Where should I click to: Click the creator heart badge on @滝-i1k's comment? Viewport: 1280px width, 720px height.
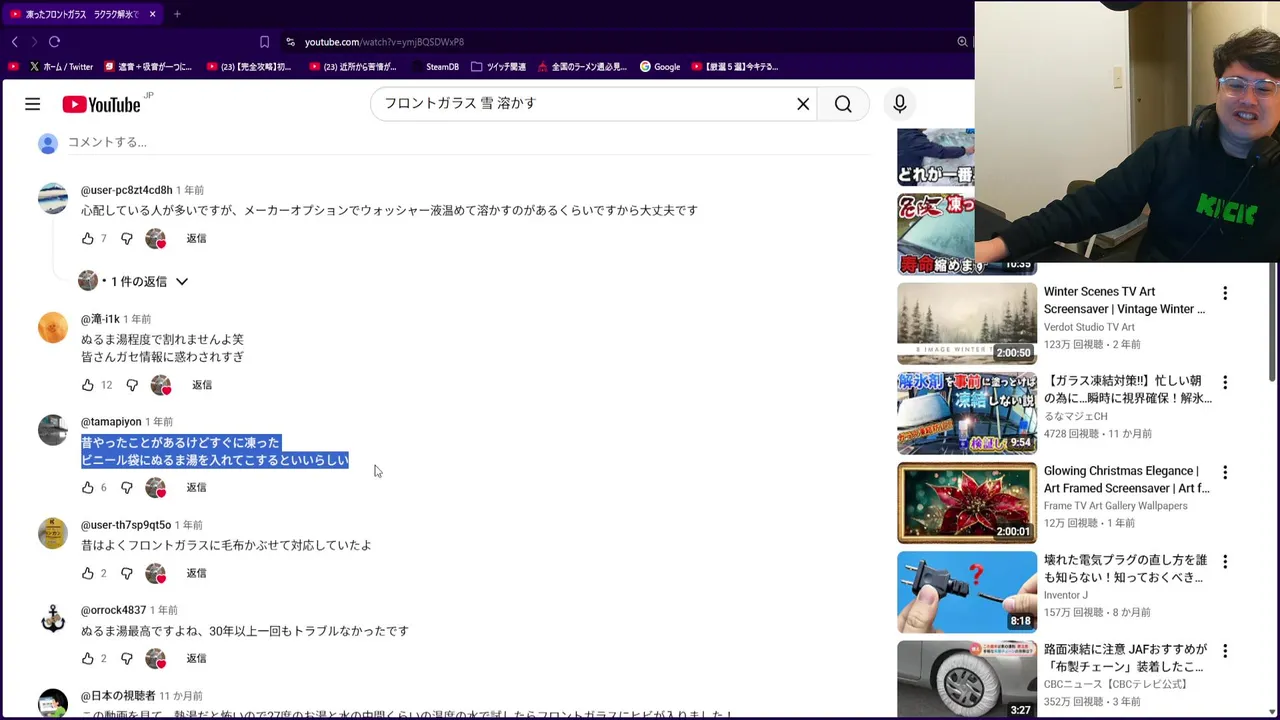161,385
